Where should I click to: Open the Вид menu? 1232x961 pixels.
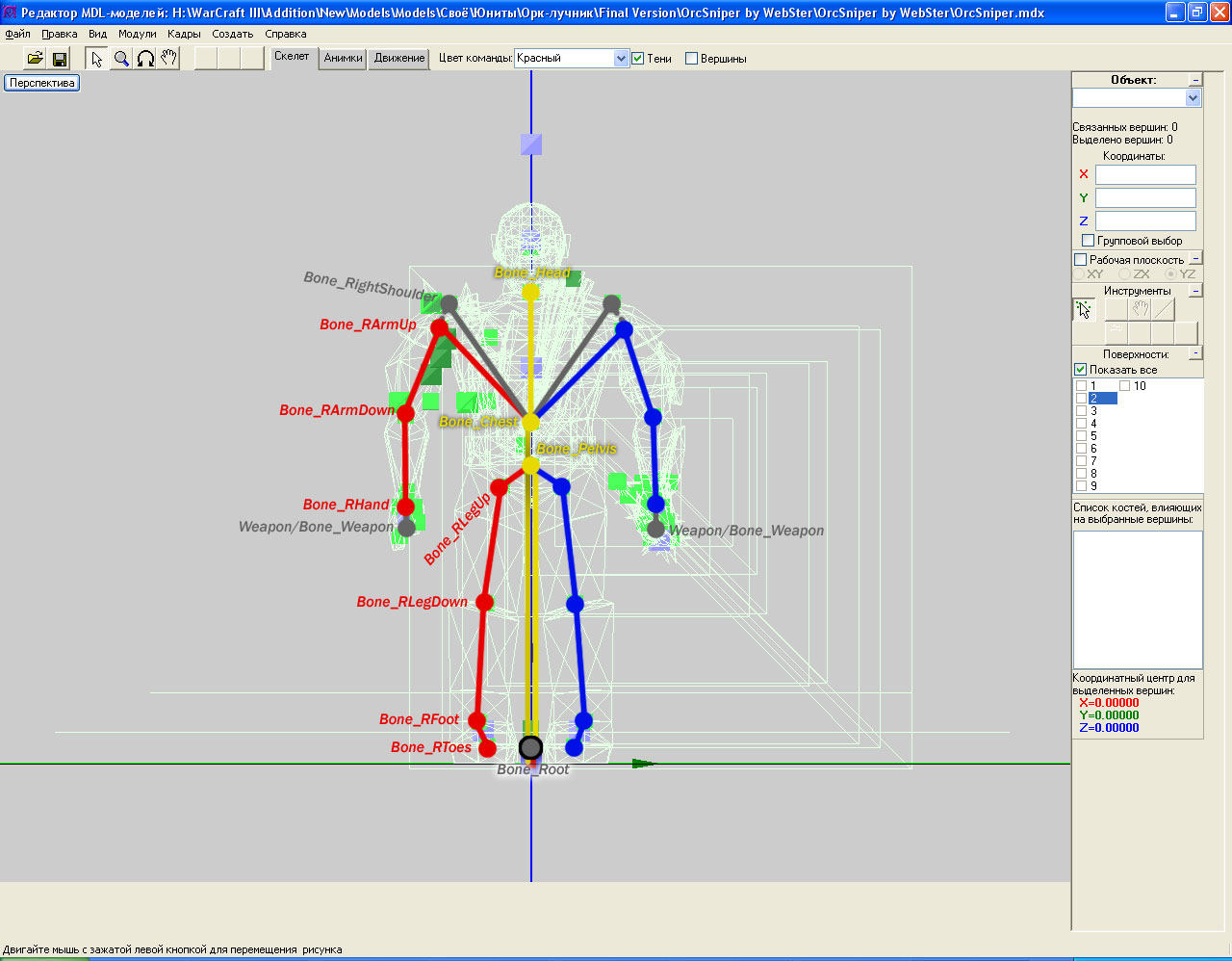point(98,34)
